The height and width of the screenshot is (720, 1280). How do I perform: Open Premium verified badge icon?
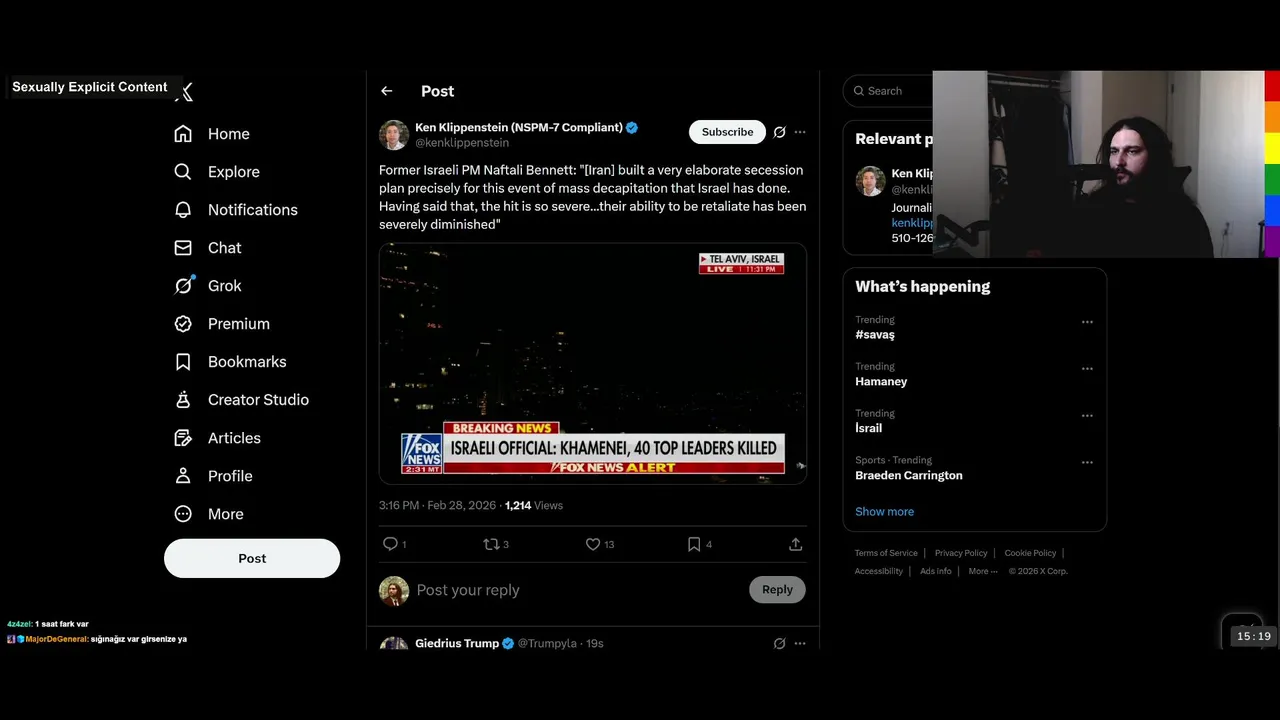coord(183,324)
